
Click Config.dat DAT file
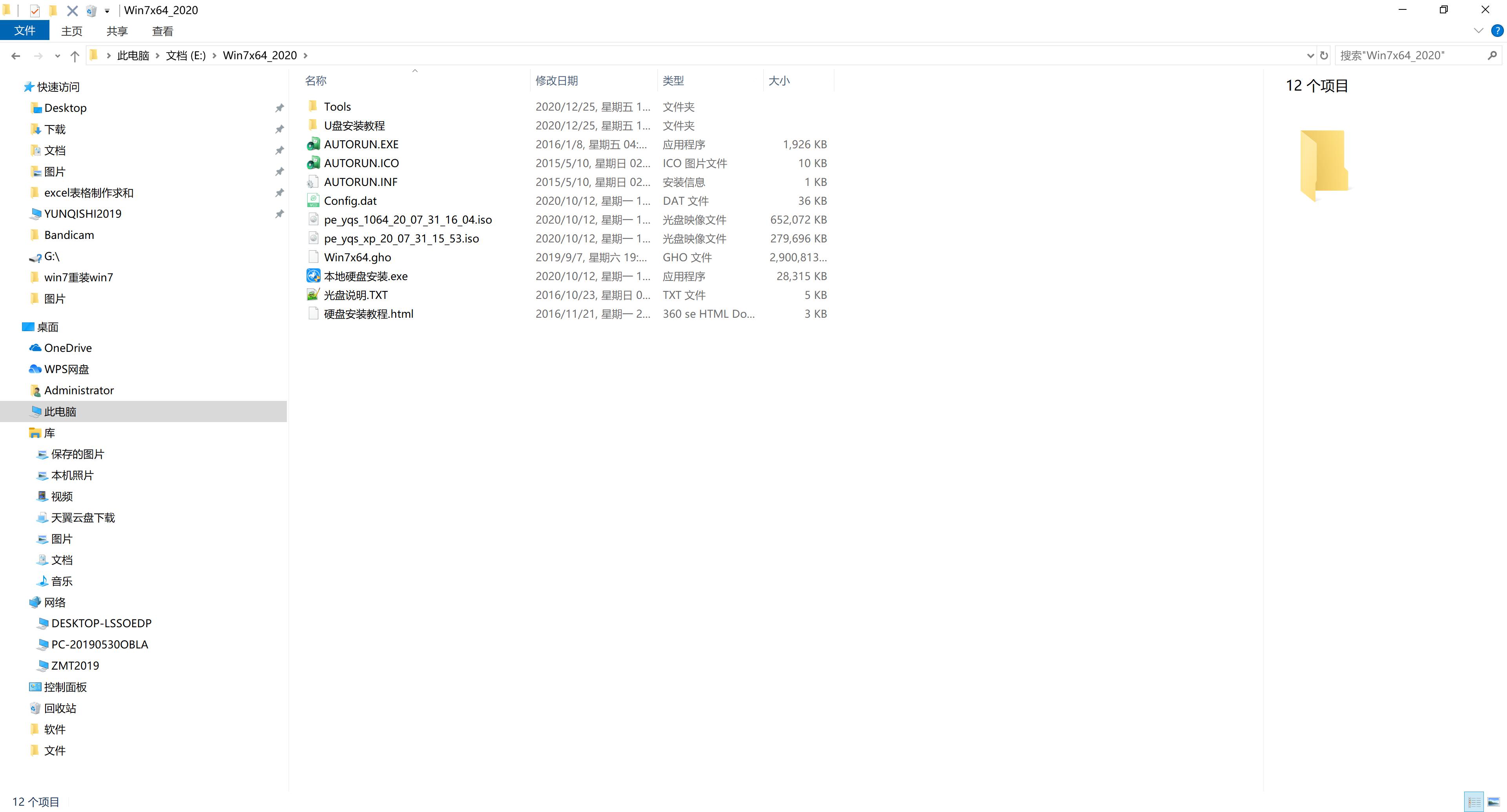pos(349,200)
